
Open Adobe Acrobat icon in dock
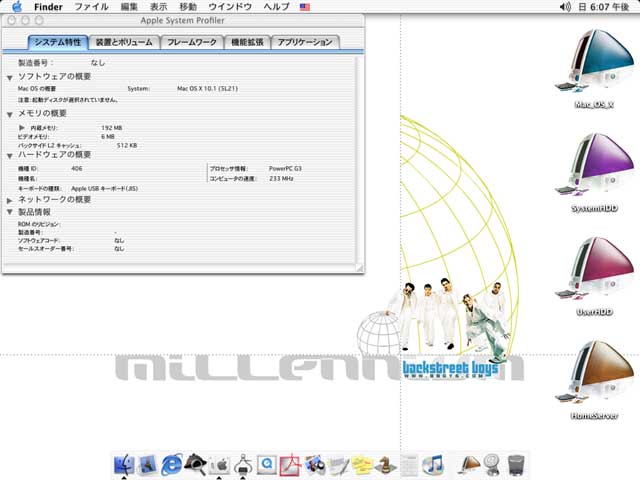(290, 464)
